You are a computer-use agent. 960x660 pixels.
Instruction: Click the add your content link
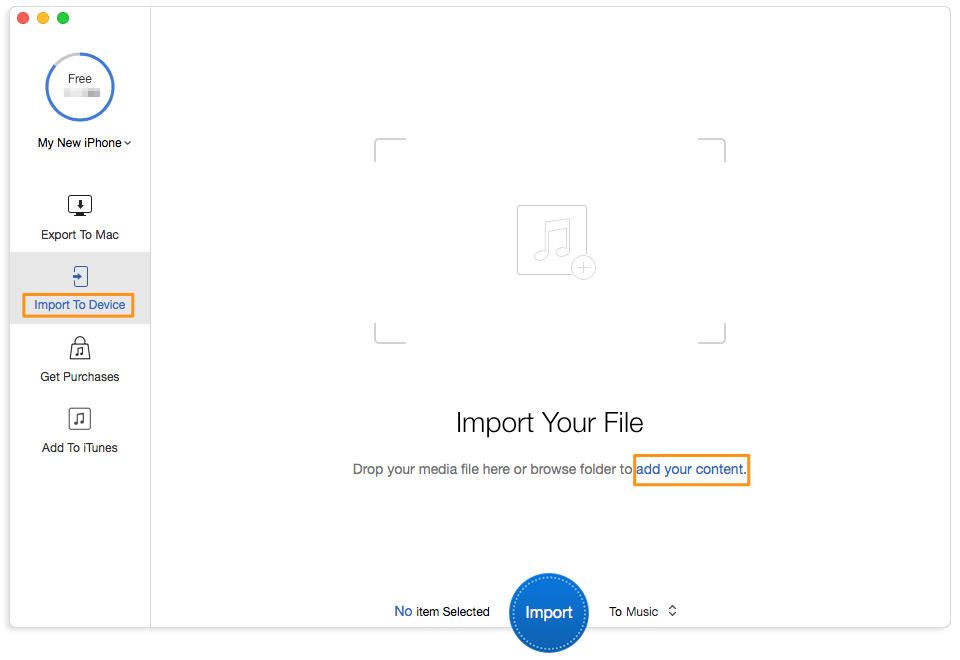pyautogui.click(x=690, y=469)
